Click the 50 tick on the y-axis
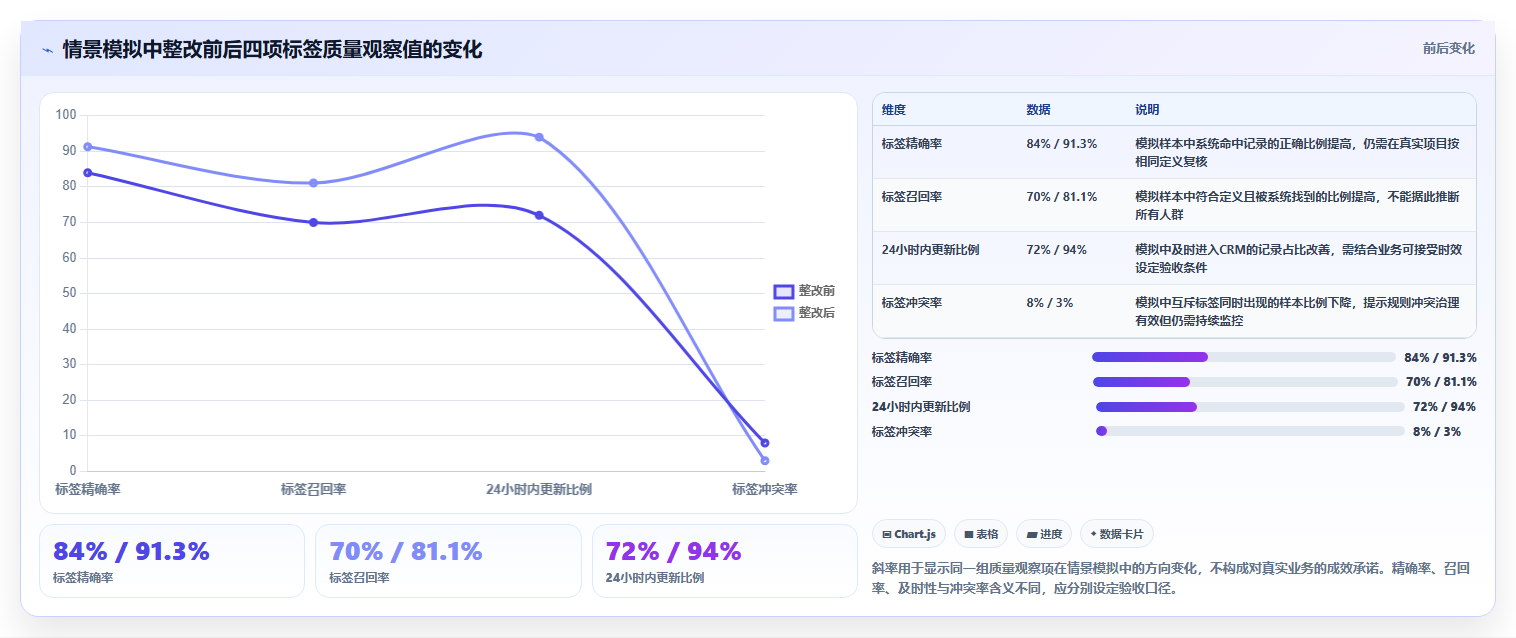The width and height of the screenshot is (1516, 638). [69, 293]
